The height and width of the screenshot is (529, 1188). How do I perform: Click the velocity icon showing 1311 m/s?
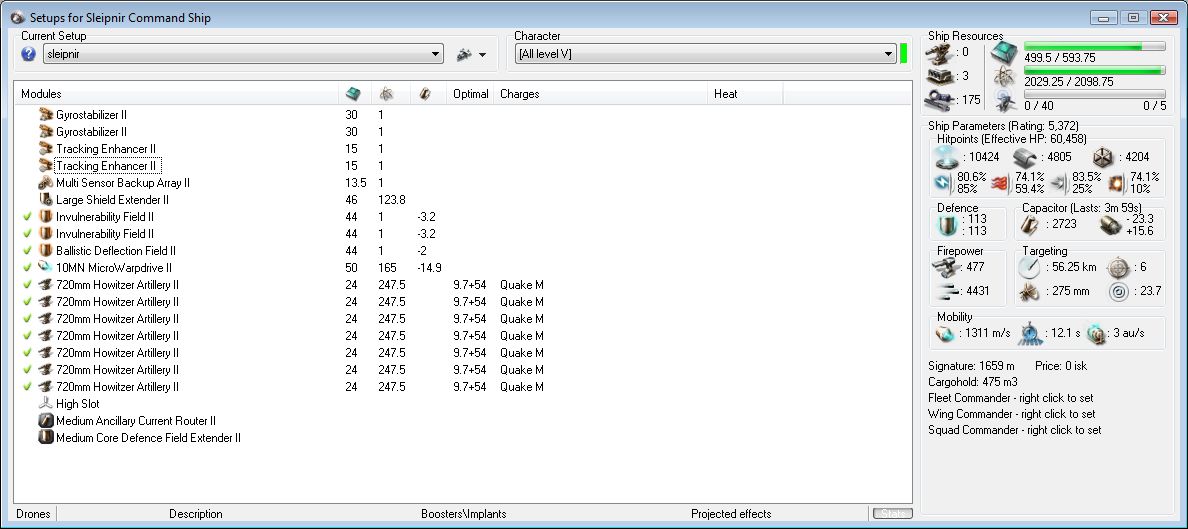946,333
